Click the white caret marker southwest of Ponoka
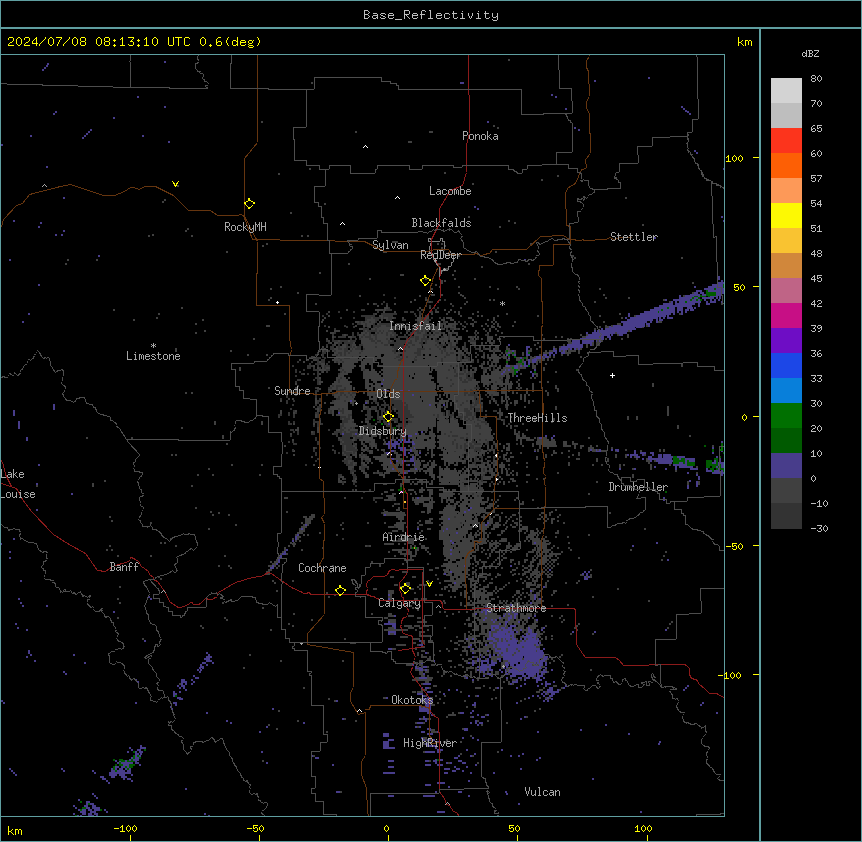The width and height of the screenshot is (862, 842). click(366, 147)
